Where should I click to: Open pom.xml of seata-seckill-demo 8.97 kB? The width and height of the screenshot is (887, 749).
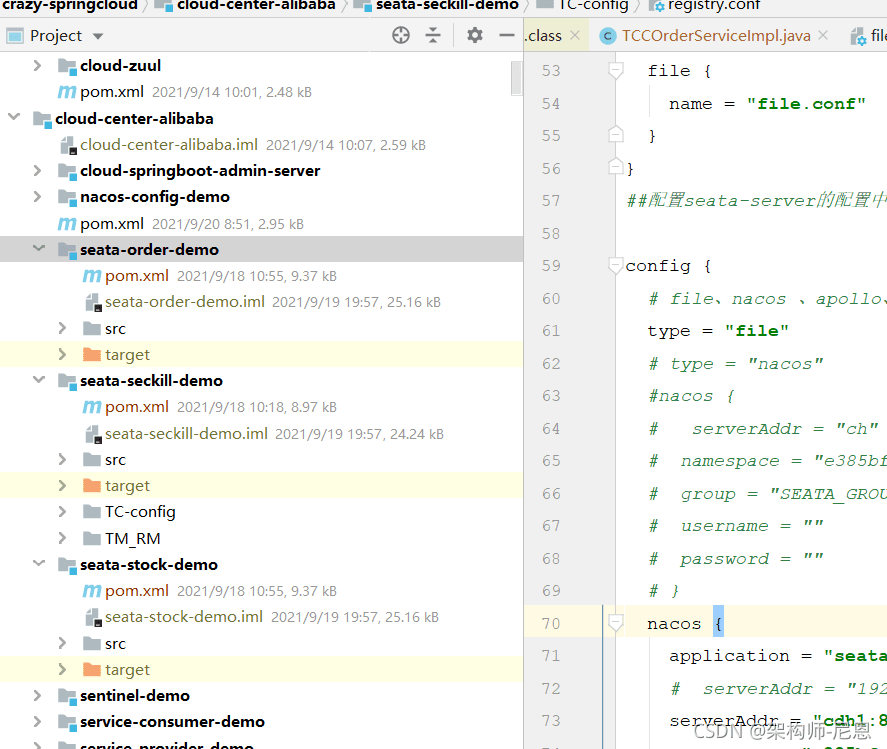pos(137,407)
